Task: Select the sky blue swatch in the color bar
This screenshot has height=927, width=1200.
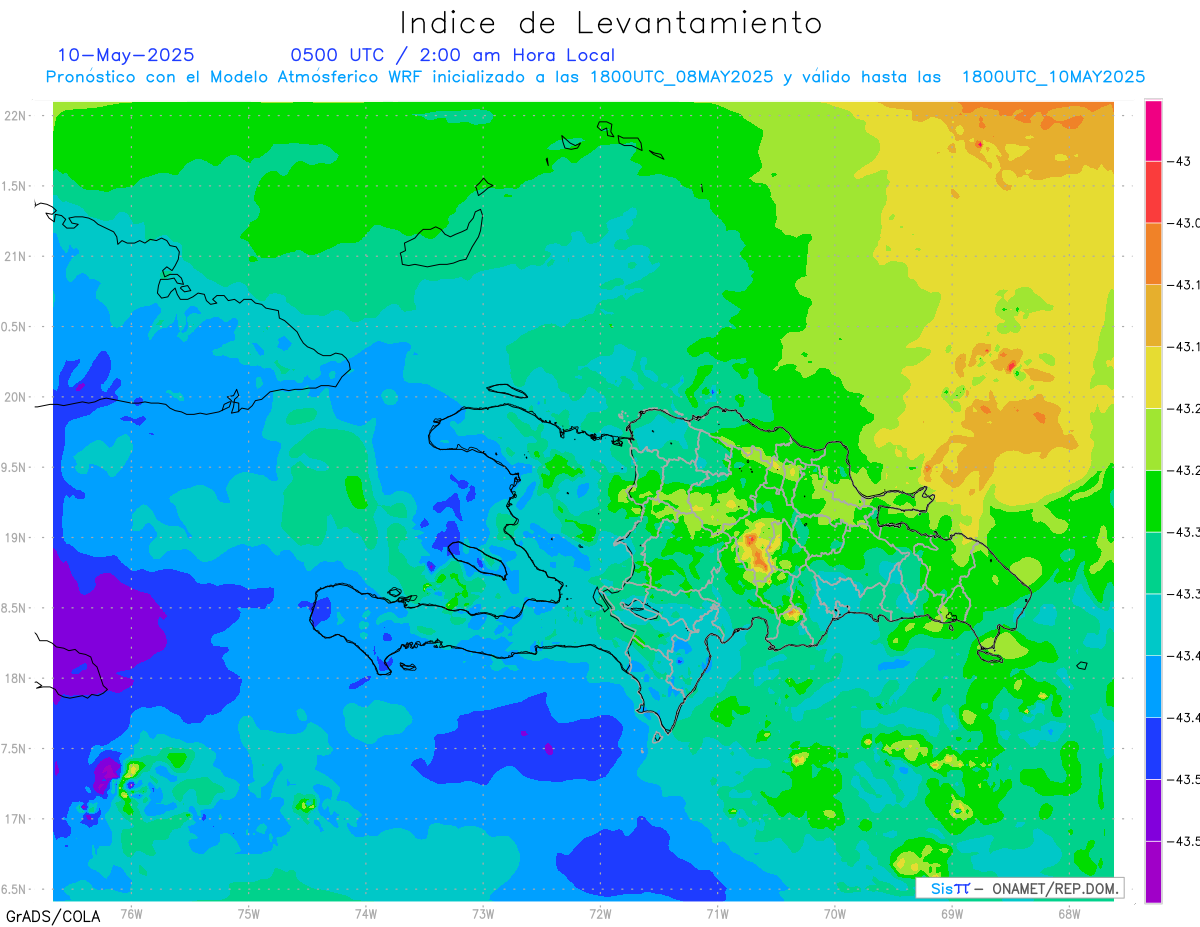Action: [1153, 686]
